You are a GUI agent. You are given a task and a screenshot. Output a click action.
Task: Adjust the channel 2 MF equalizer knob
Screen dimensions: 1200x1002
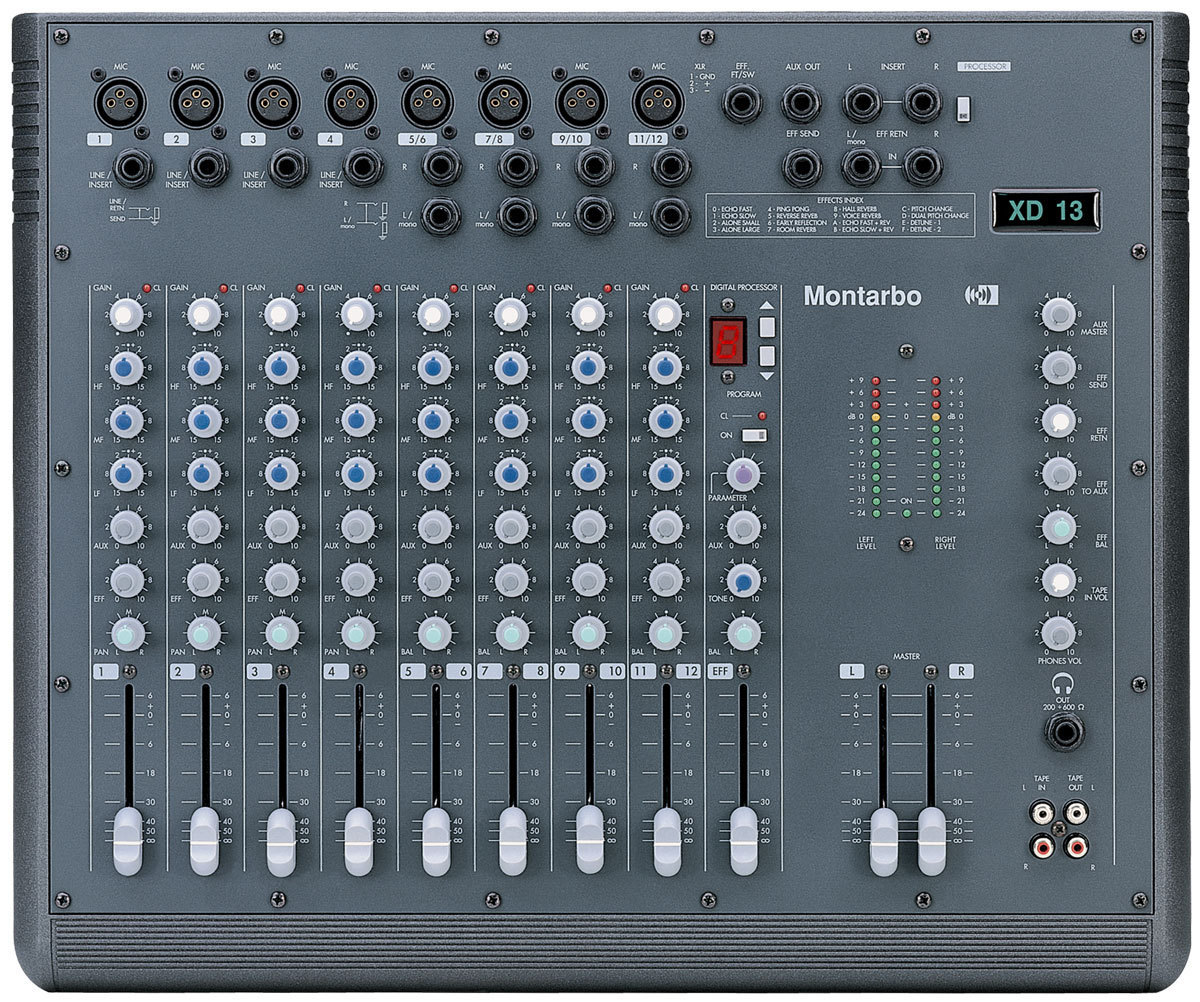(x=203, y=420)
